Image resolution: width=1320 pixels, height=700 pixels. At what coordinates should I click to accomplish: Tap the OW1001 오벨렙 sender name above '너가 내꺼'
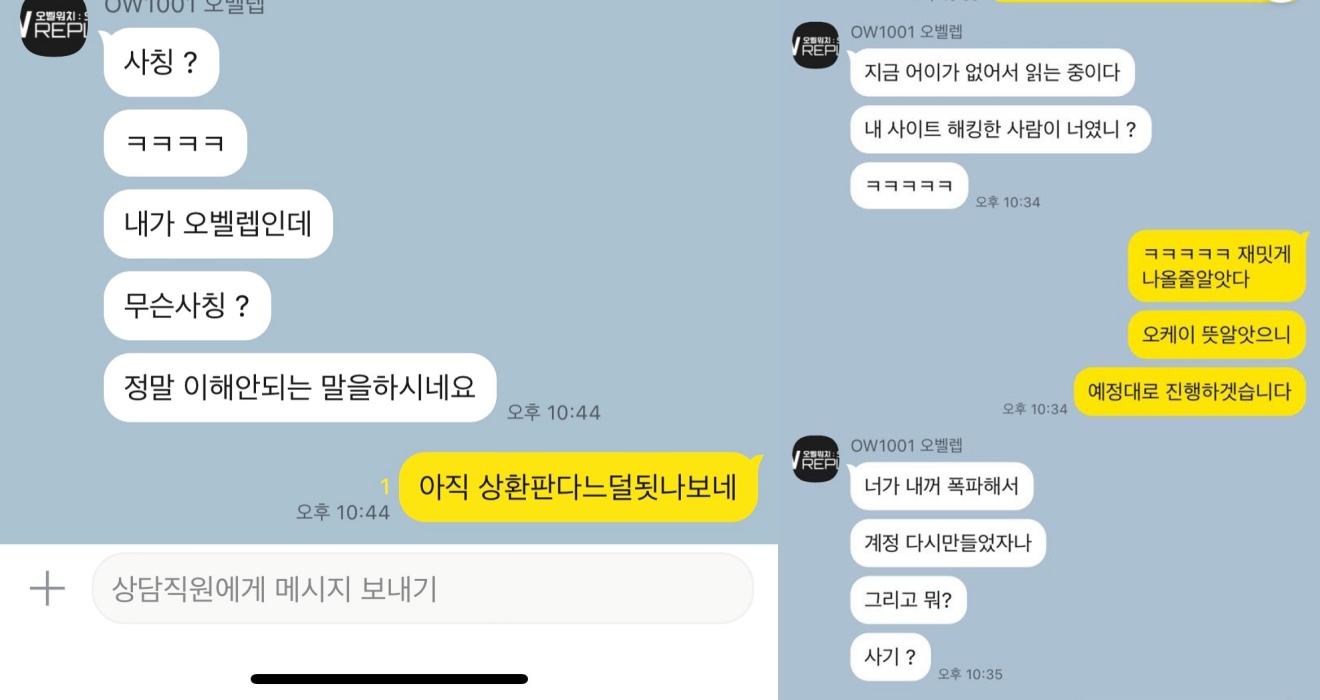click(x=906, y=445)
